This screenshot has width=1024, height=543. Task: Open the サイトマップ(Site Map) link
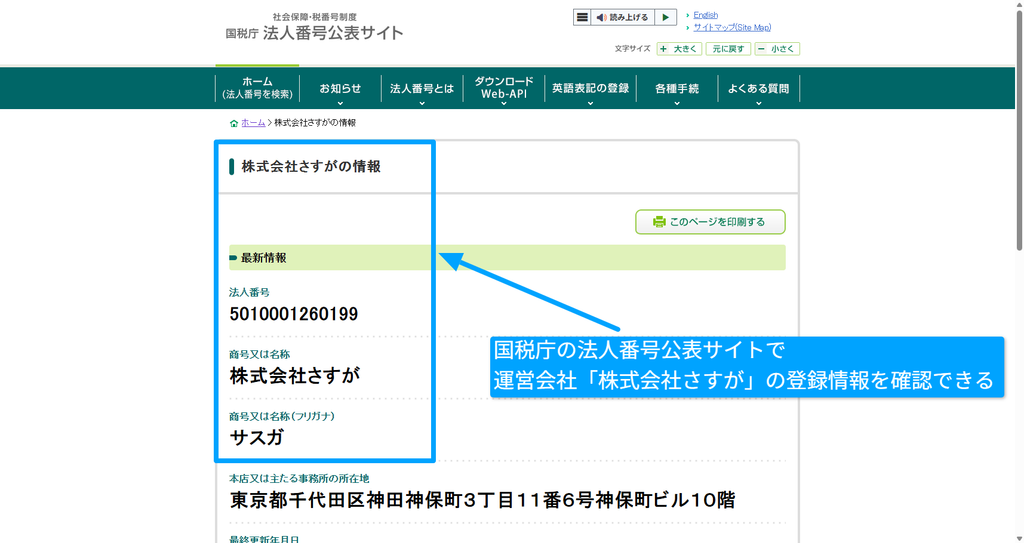[732, 27]
